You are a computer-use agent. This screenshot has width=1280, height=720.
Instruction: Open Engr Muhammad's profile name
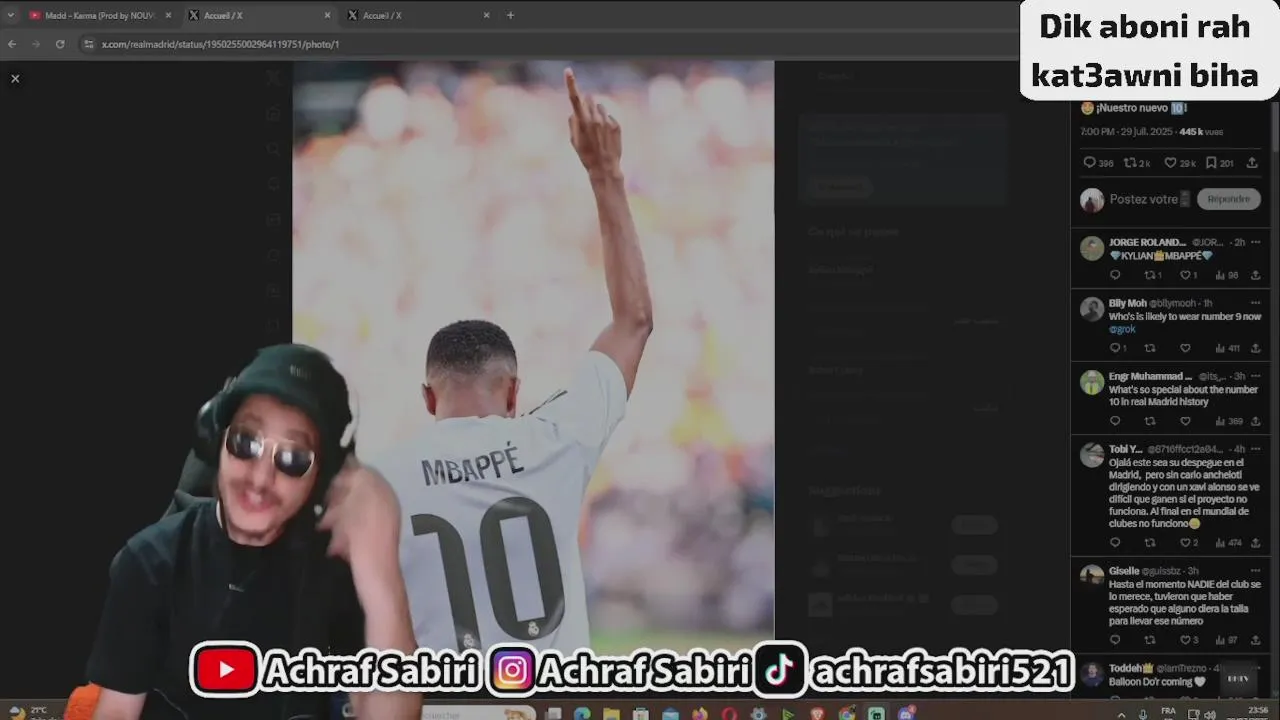pos(1150,376)
